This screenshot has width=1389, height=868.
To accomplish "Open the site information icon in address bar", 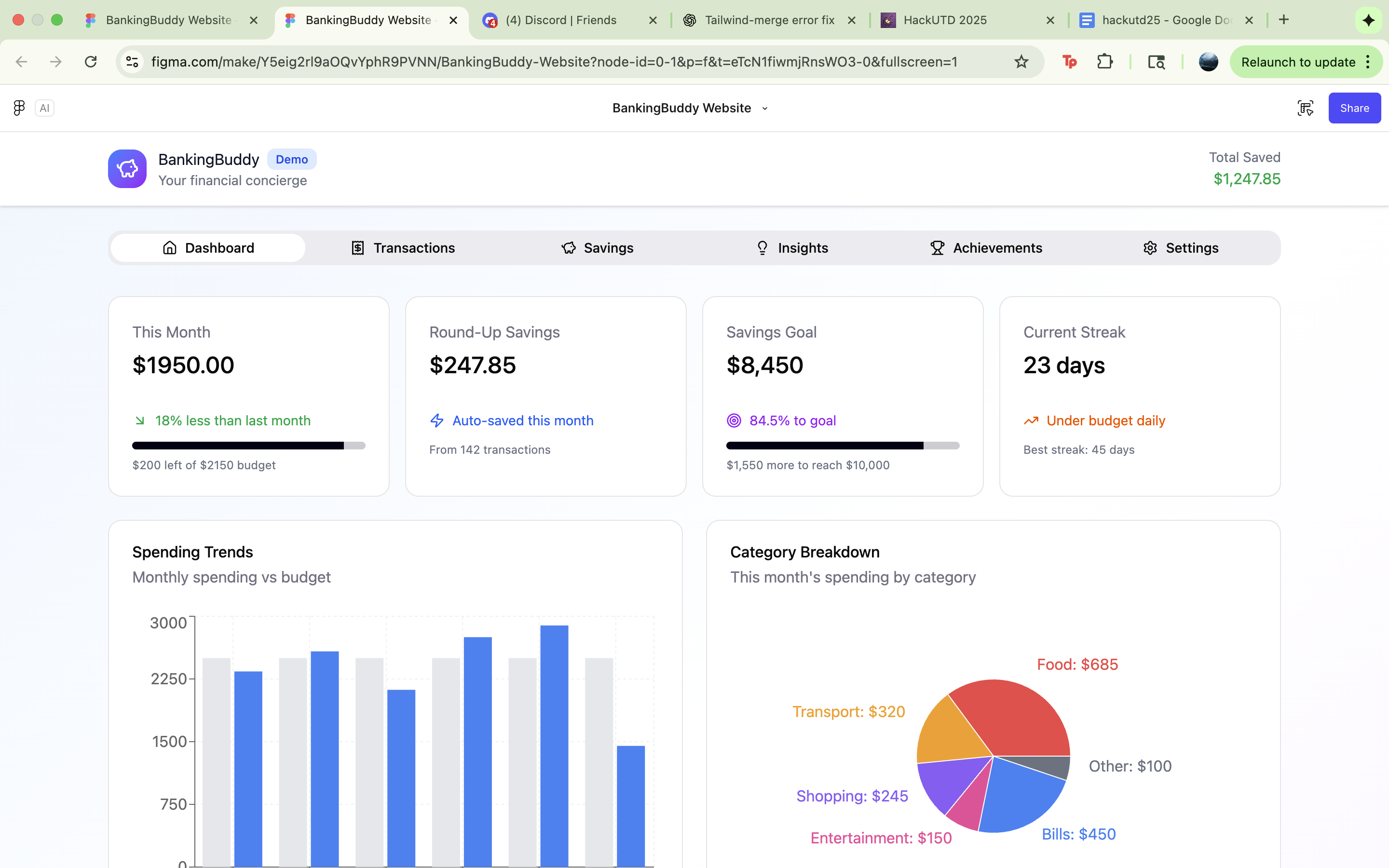I will click(132, 62).
